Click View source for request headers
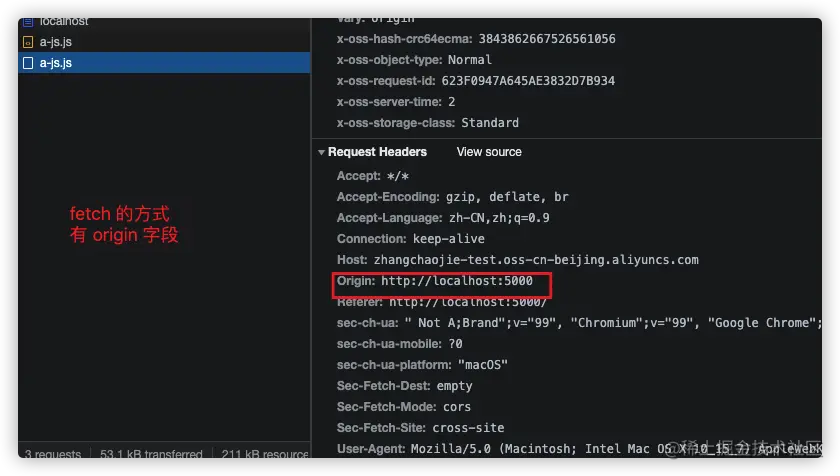Image resolution: width=840 pixels, height=476 pixels. pos(489,152)
